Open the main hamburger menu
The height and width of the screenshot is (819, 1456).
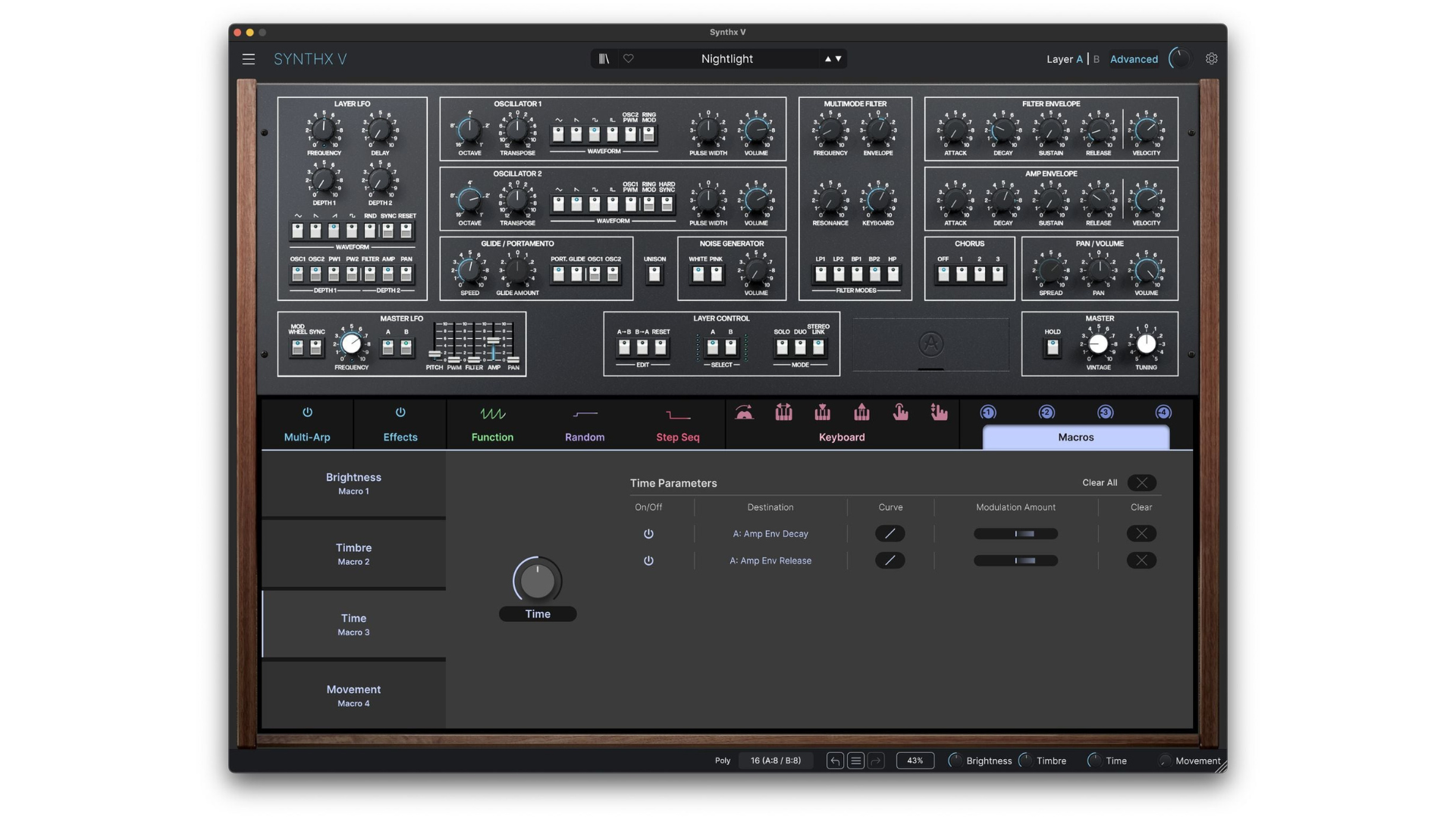[x=248, y=59]
